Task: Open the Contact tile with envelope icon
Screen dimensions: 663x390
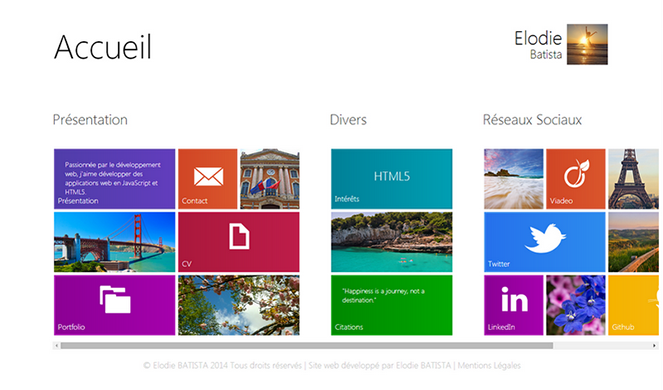Action: click(208, 179)
